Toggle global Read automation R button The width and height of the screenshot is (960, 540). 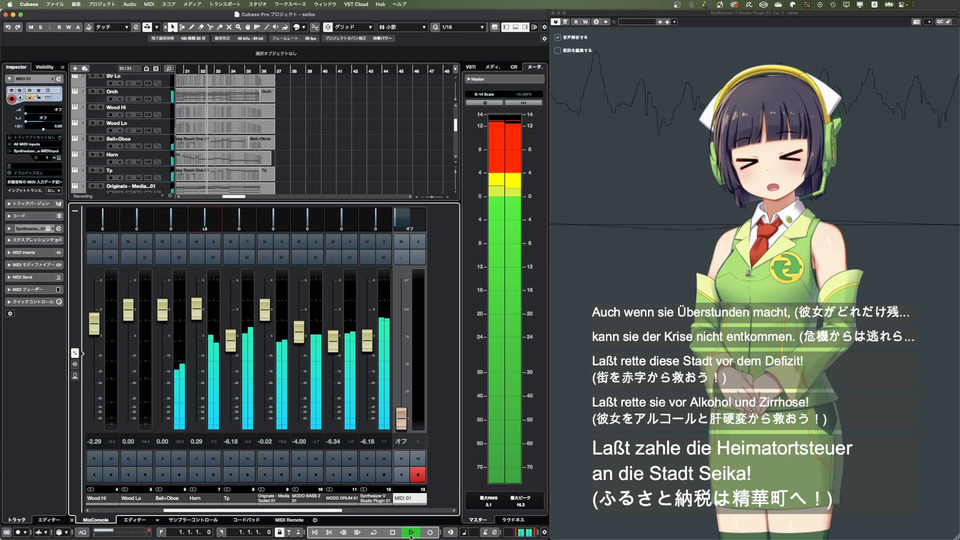[x=59, y=27]
